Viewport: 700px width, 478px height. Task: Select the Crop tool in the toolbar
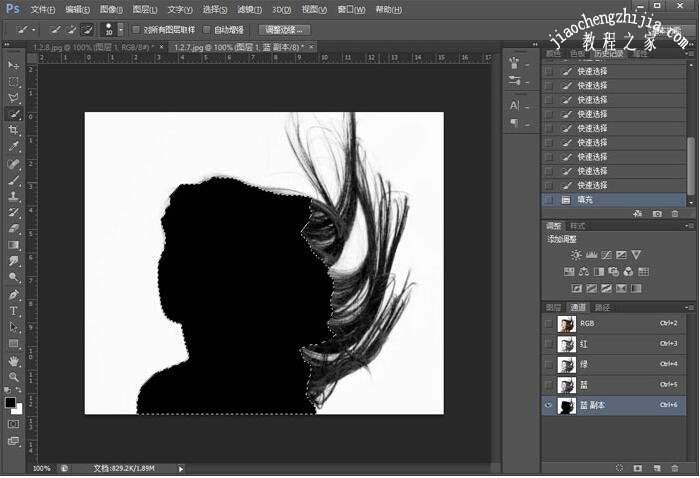[x=14, y=130]
